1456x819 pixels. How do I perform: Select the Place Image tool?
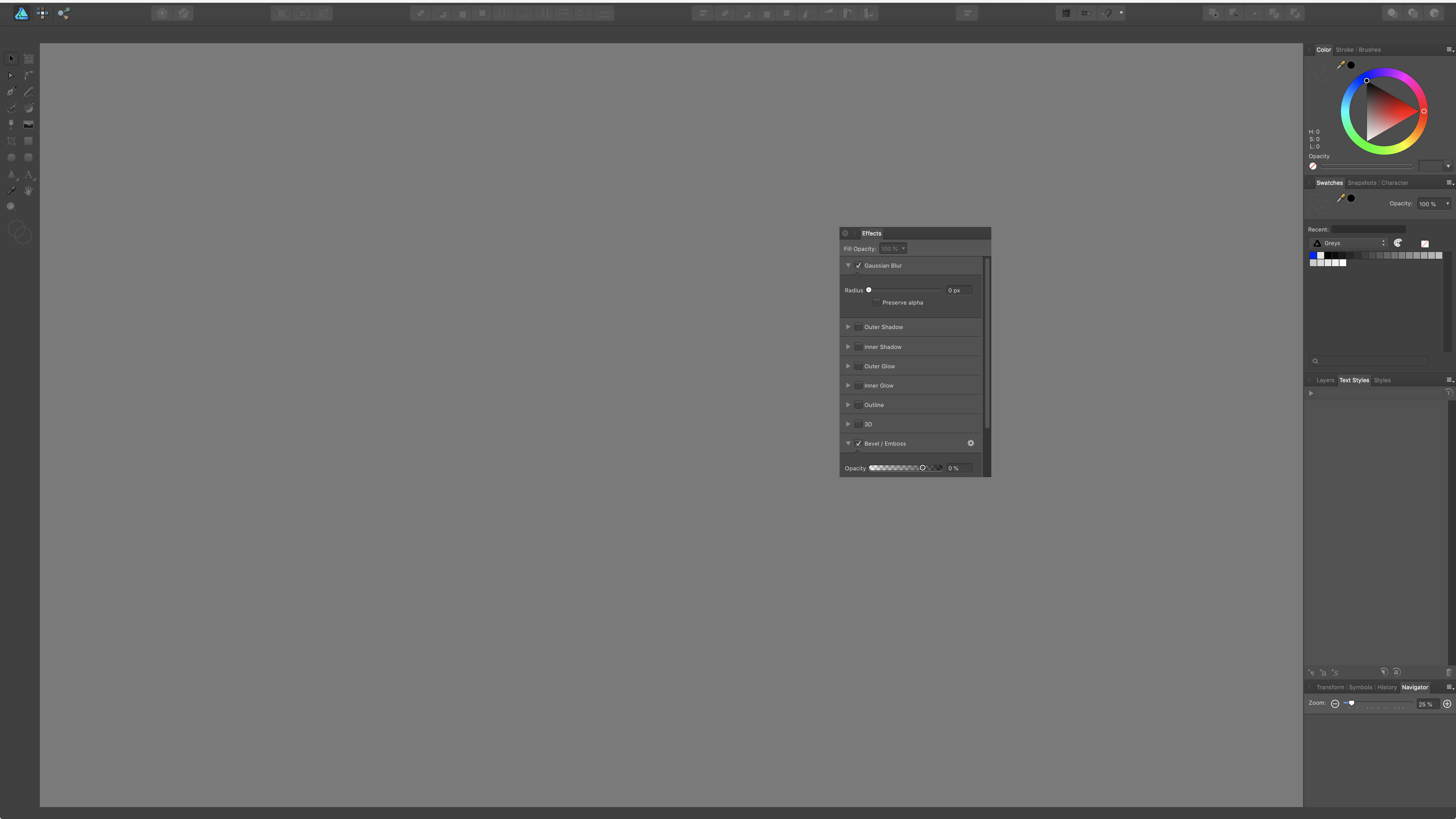tap(29, 124)
